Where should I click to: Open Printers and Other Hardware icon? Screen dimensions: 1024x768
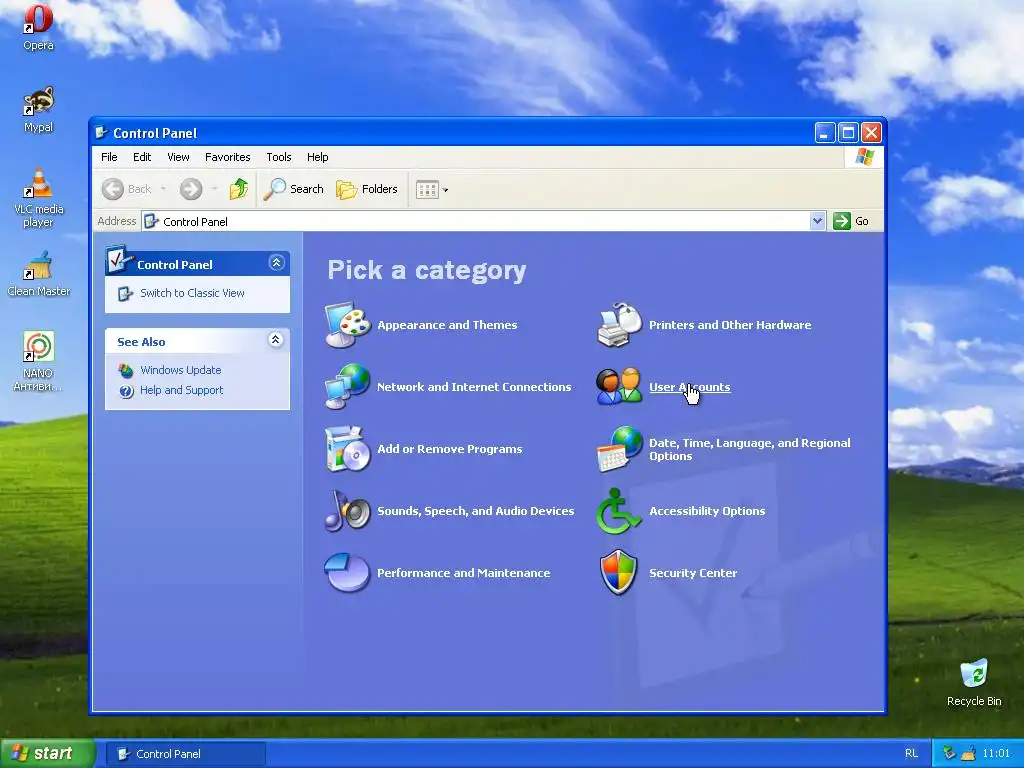pyautogui.click(x=620, y=325)
